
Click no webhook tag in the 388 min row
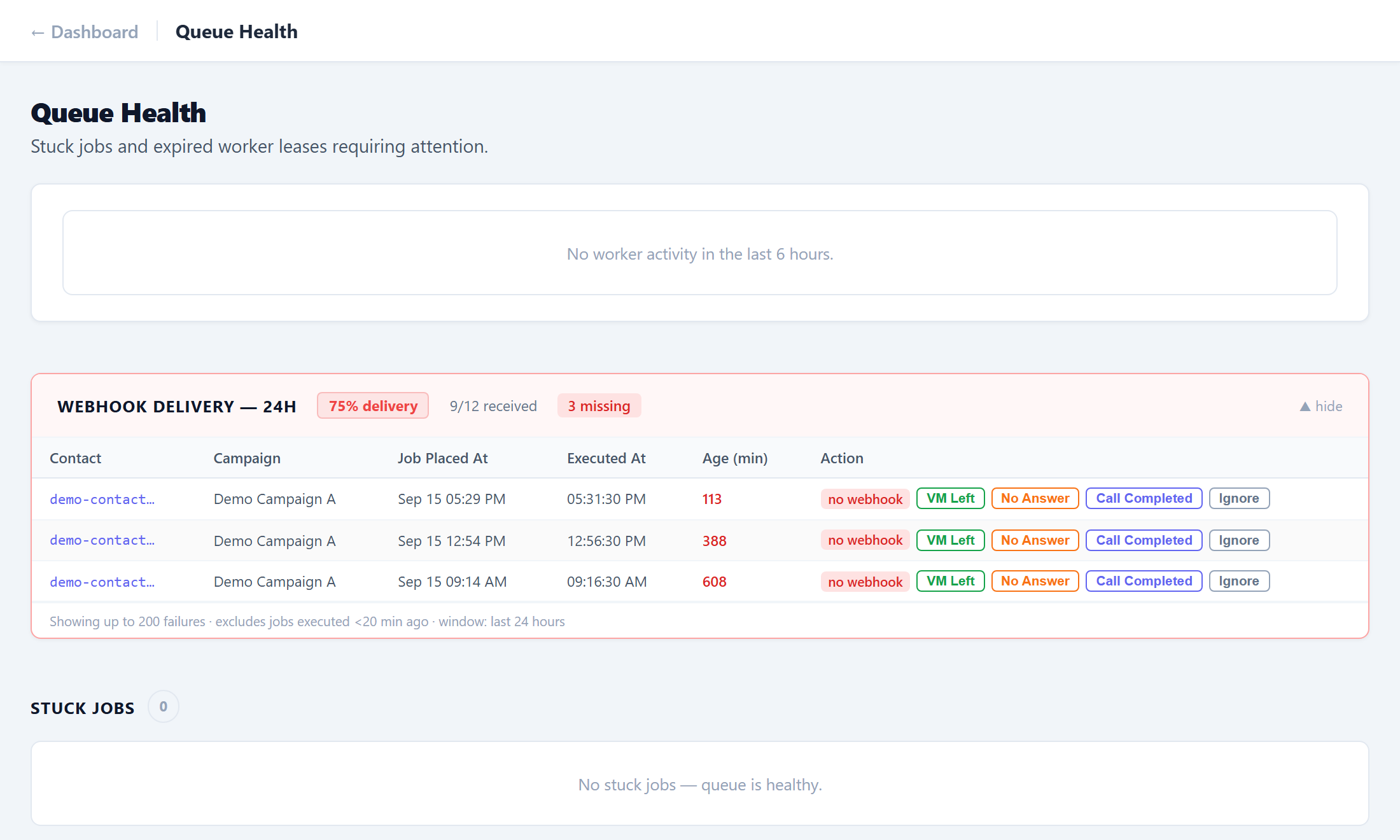click(865, 540)
